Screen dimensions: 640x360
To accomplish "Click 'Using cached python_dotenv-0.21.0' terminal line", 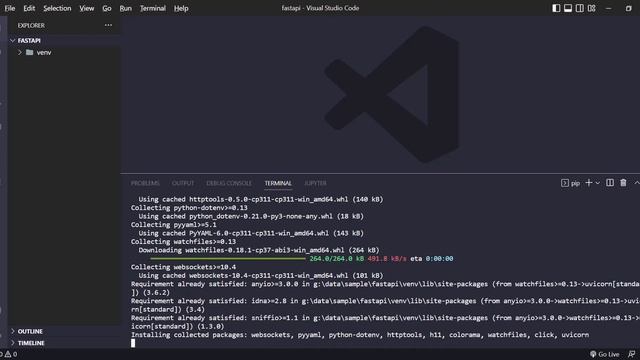I will 251,216.
